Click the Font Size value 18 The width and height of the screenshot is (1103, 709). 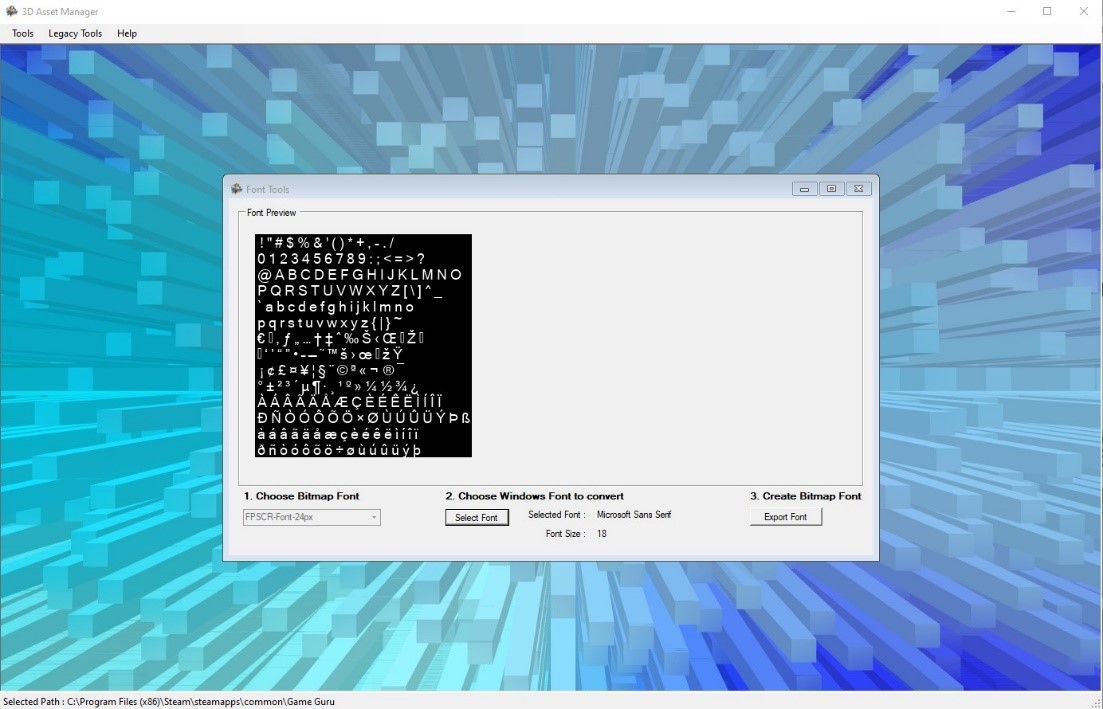(602, 534)
